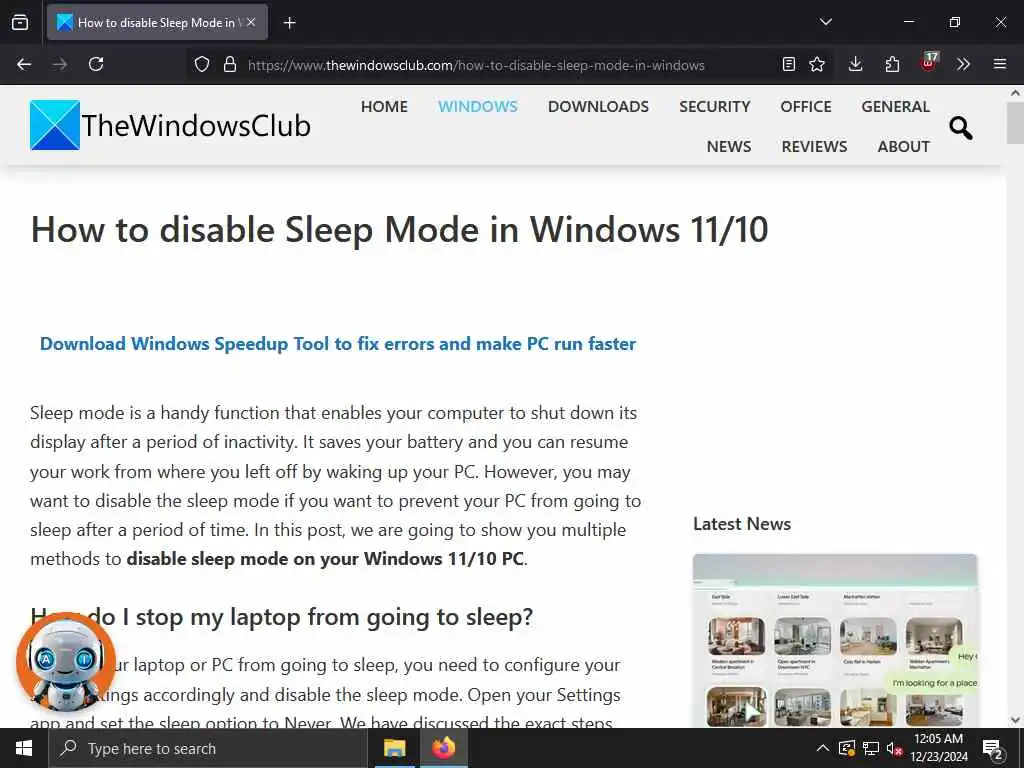Open the ABOUT menu item
1024x768 pixels.
click(x=904, y=146)
